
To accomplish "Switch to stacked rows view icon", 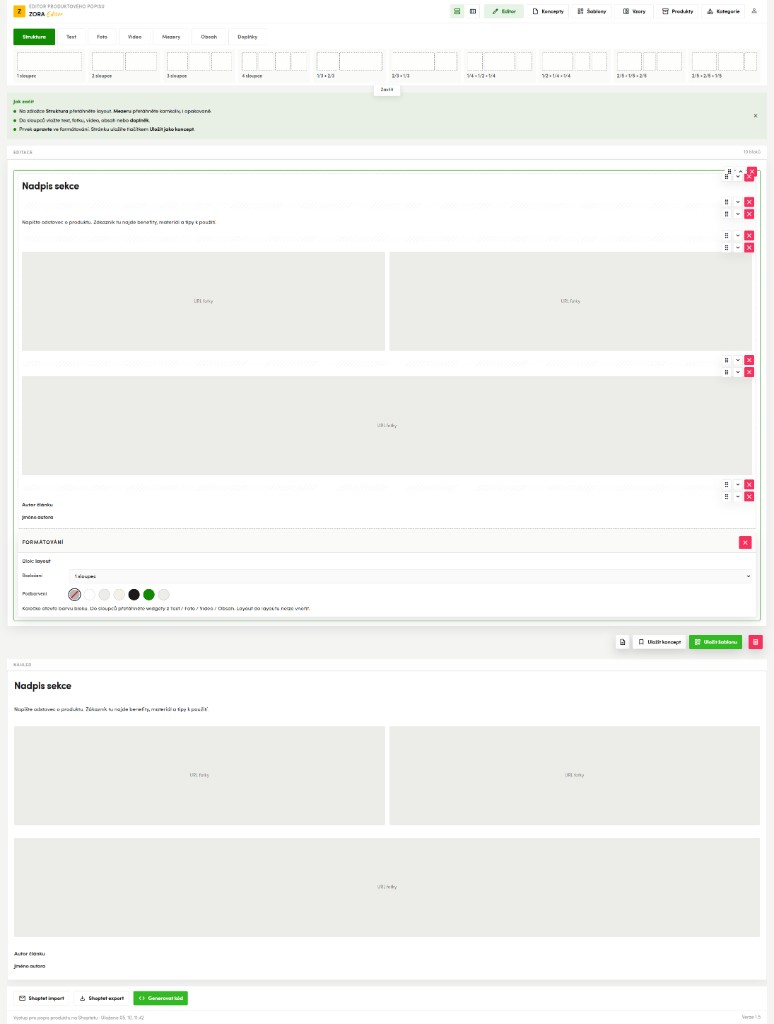I will tap(457, 11).
